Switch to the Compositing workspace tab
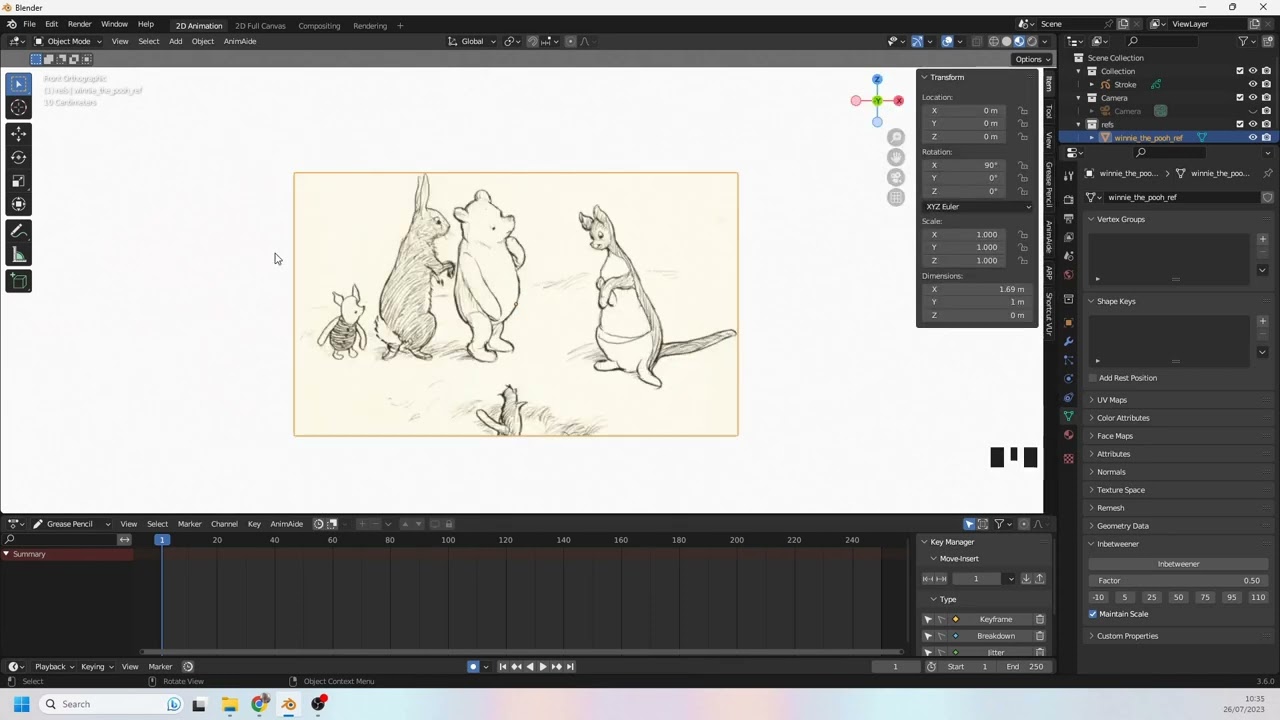This screenshot has height=720, width=1280. [319, 25]
